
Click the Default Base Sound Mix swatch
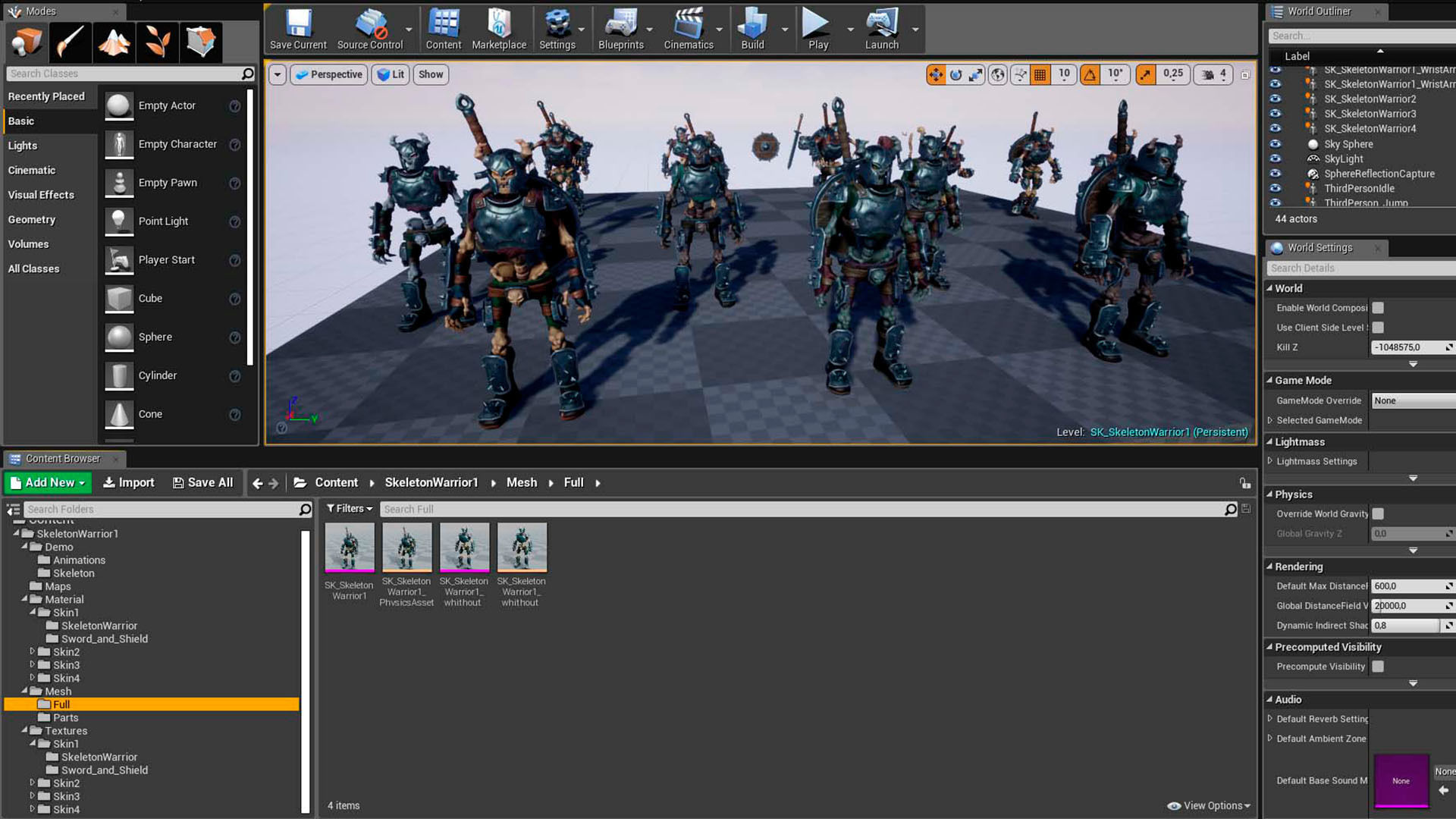(1401, 781)
